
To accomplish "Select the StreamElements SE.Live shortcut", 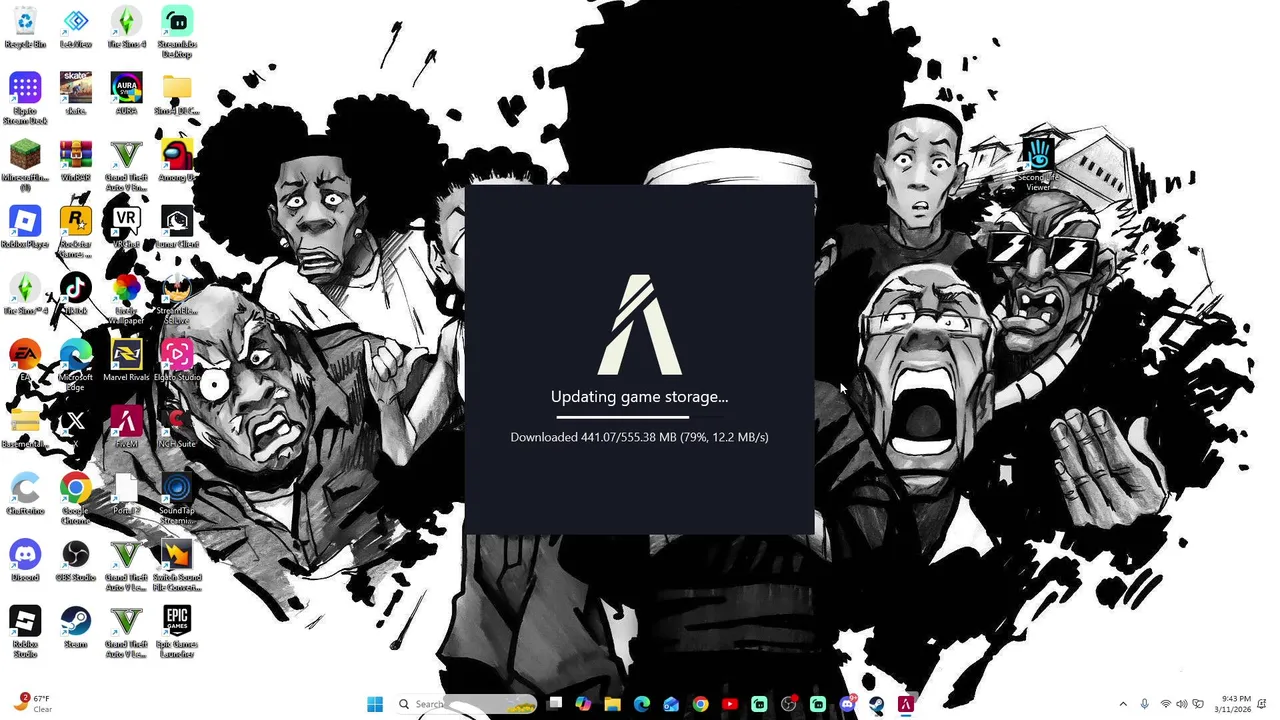I will pos(177,299).
